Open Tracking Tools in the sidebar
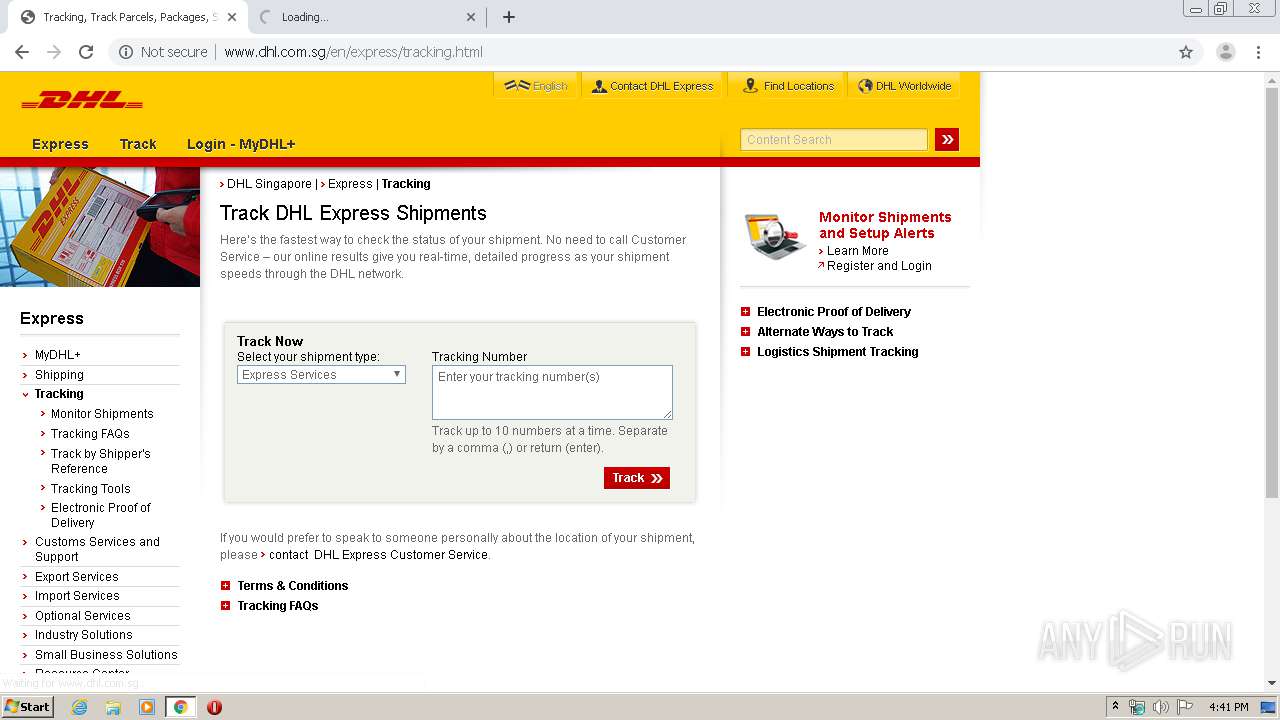This screenshot has width=1280, height=720. pyautogui.click(x=91, y=489)
